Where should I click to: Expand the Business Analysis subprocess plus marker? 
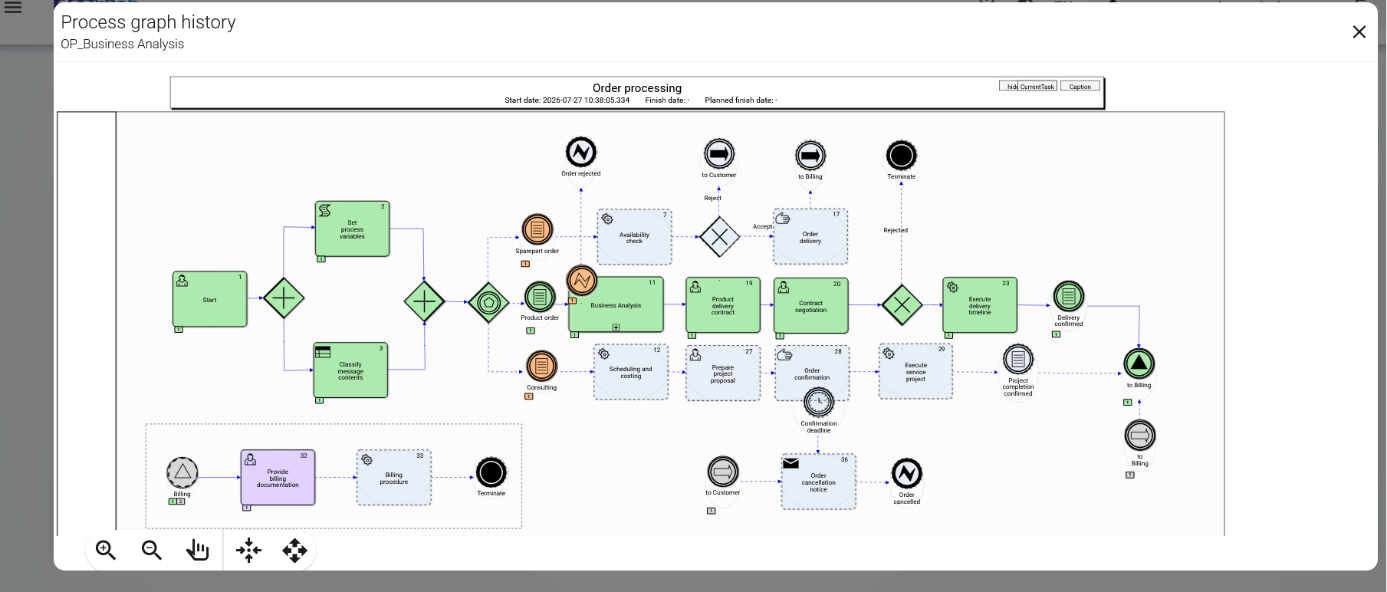click(616, 327)
